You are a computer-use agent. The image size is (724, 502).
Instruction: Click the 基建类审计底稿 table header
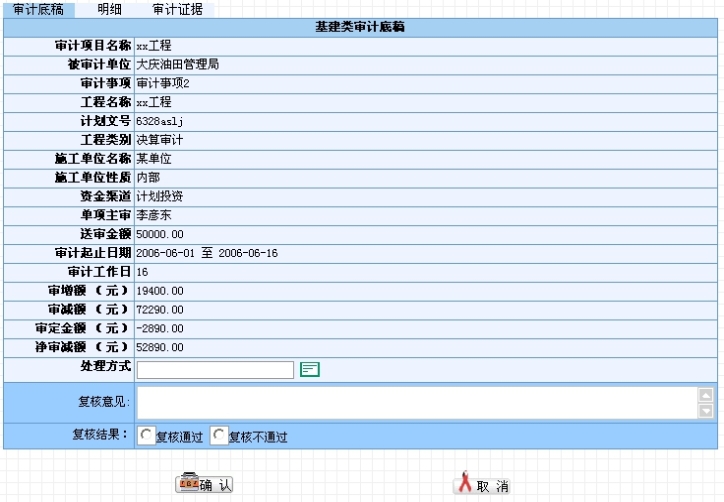[x=360, y=27]
